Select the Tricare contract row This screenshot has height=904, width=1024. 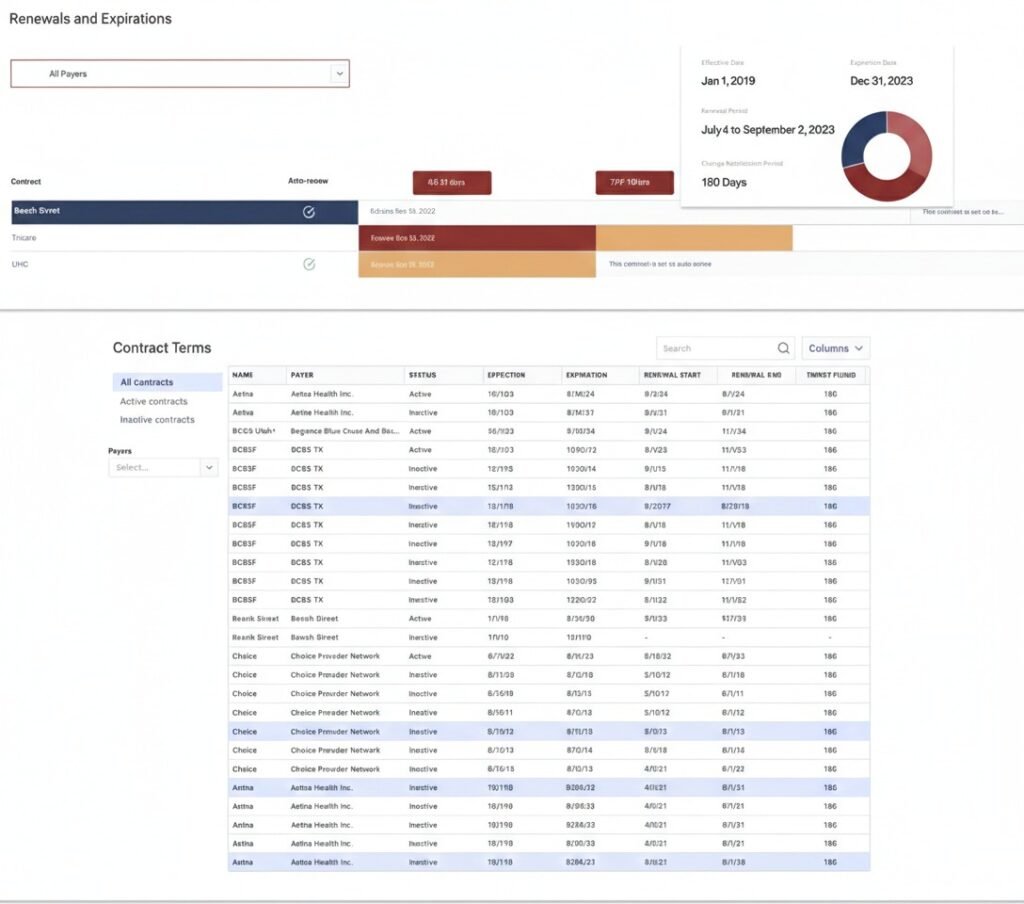pyautogui.click(x=24, y=238)
